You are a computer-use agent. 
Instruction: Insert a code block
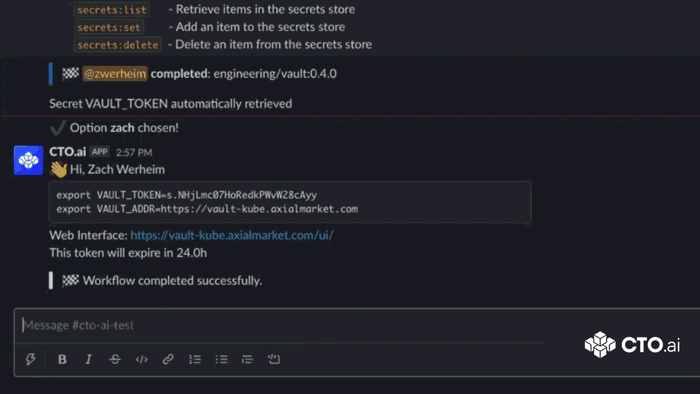274,359
